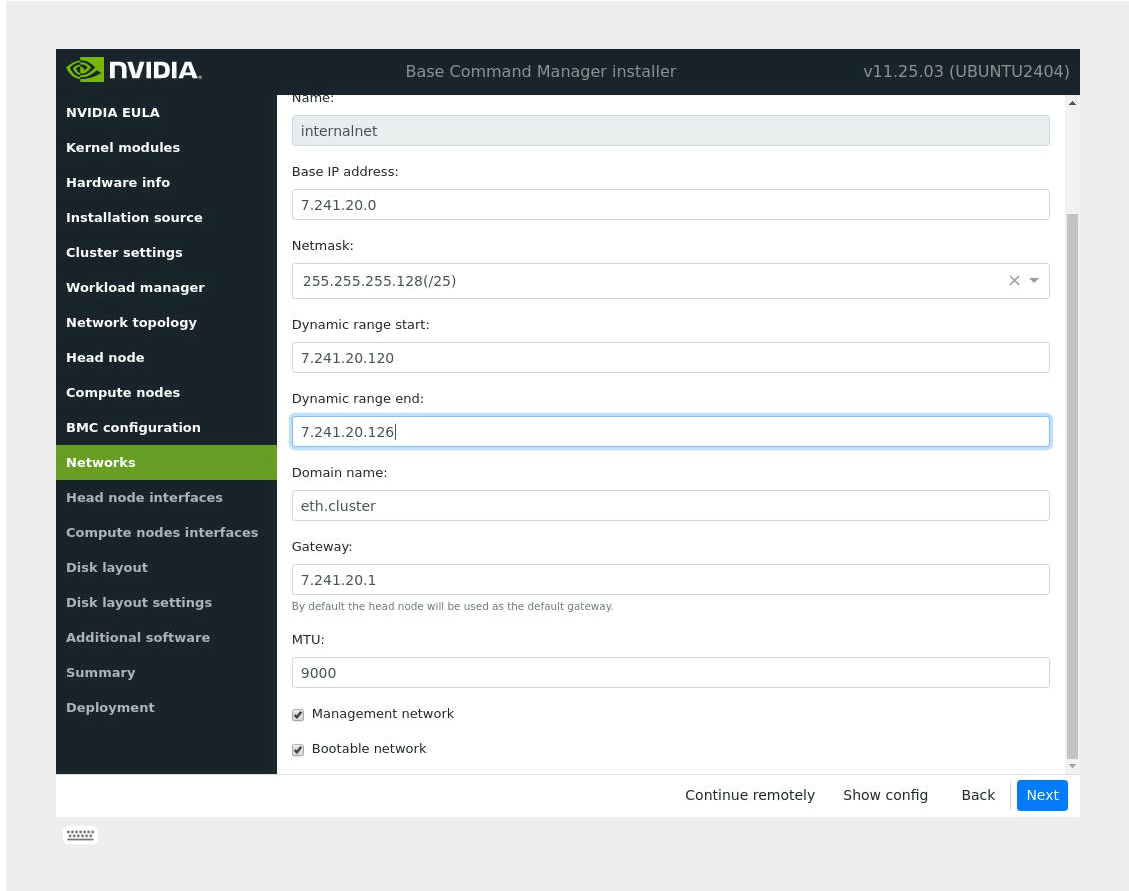This screenshot has width=1129, height=891.
Task: Jump to Network topology step
Action: (131, 322)
